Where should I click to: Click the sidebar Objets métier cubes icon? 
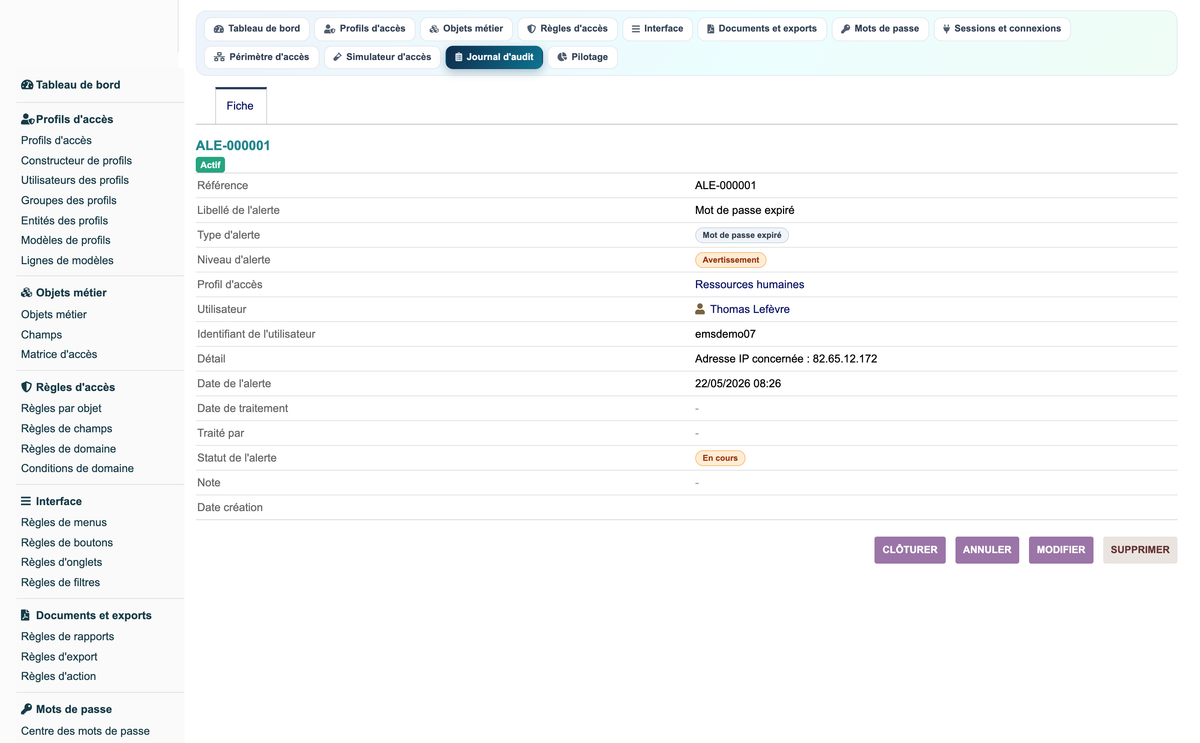pyautogui.click(x=27, y=293)
